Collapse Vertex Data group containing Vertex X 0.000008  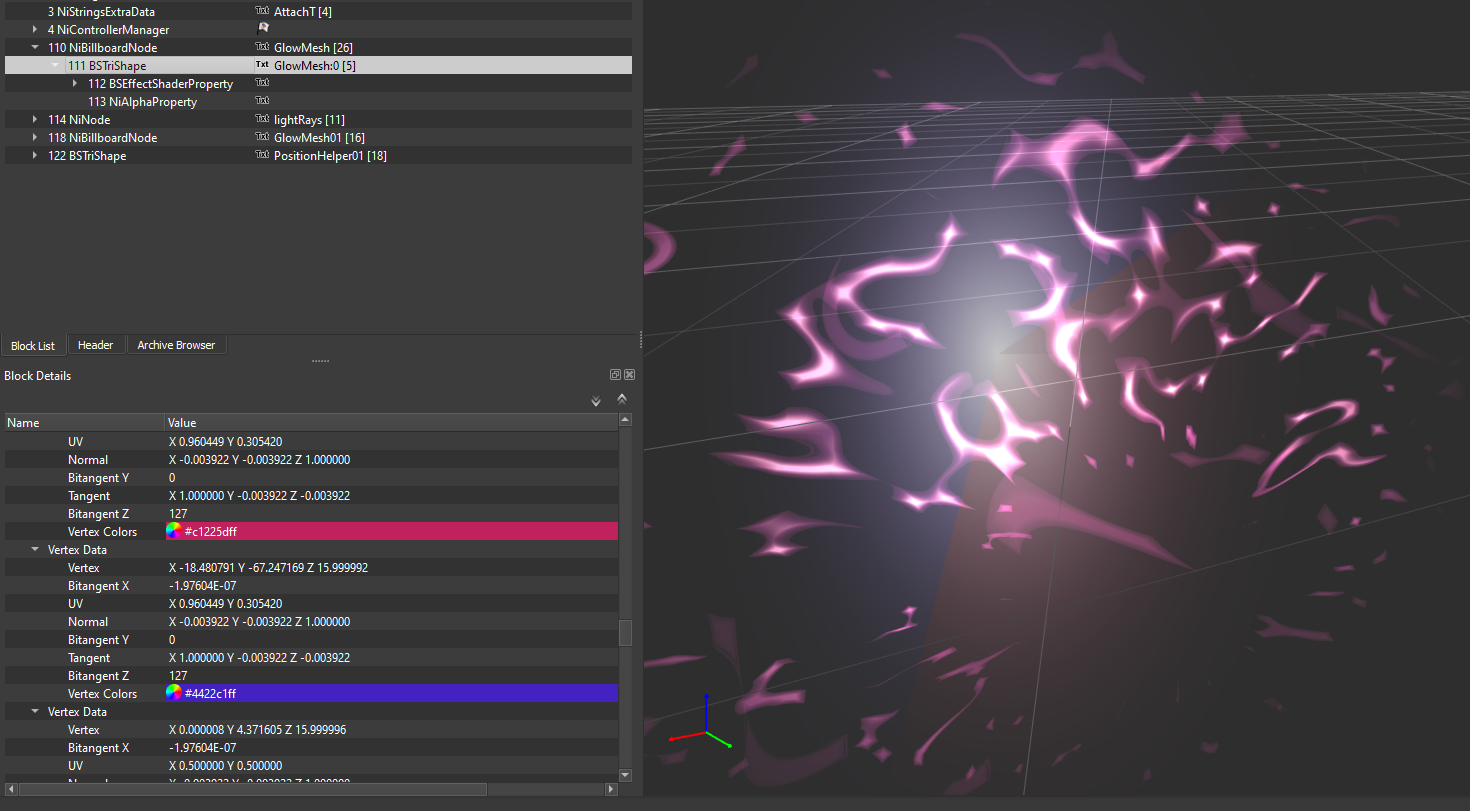pyautogui.click(x=36, y=711)
